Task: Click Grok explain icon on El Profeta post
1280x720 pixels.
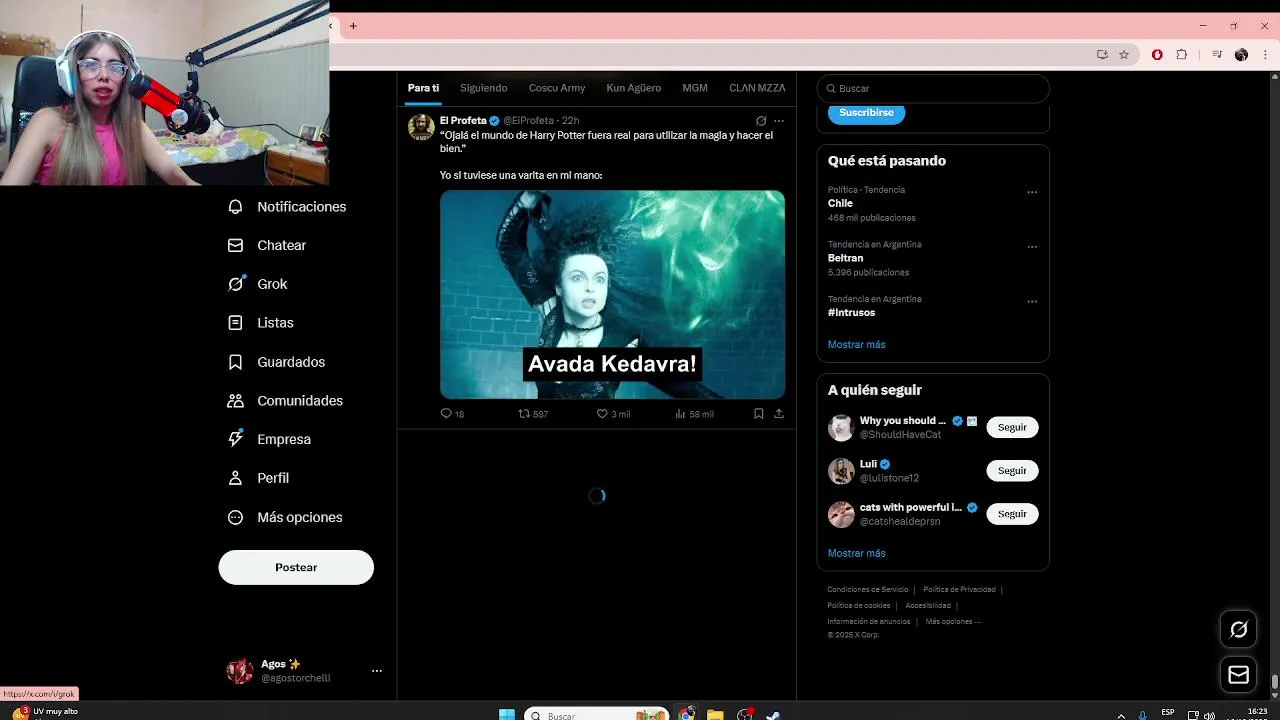Action: click(x=761, y=121)
